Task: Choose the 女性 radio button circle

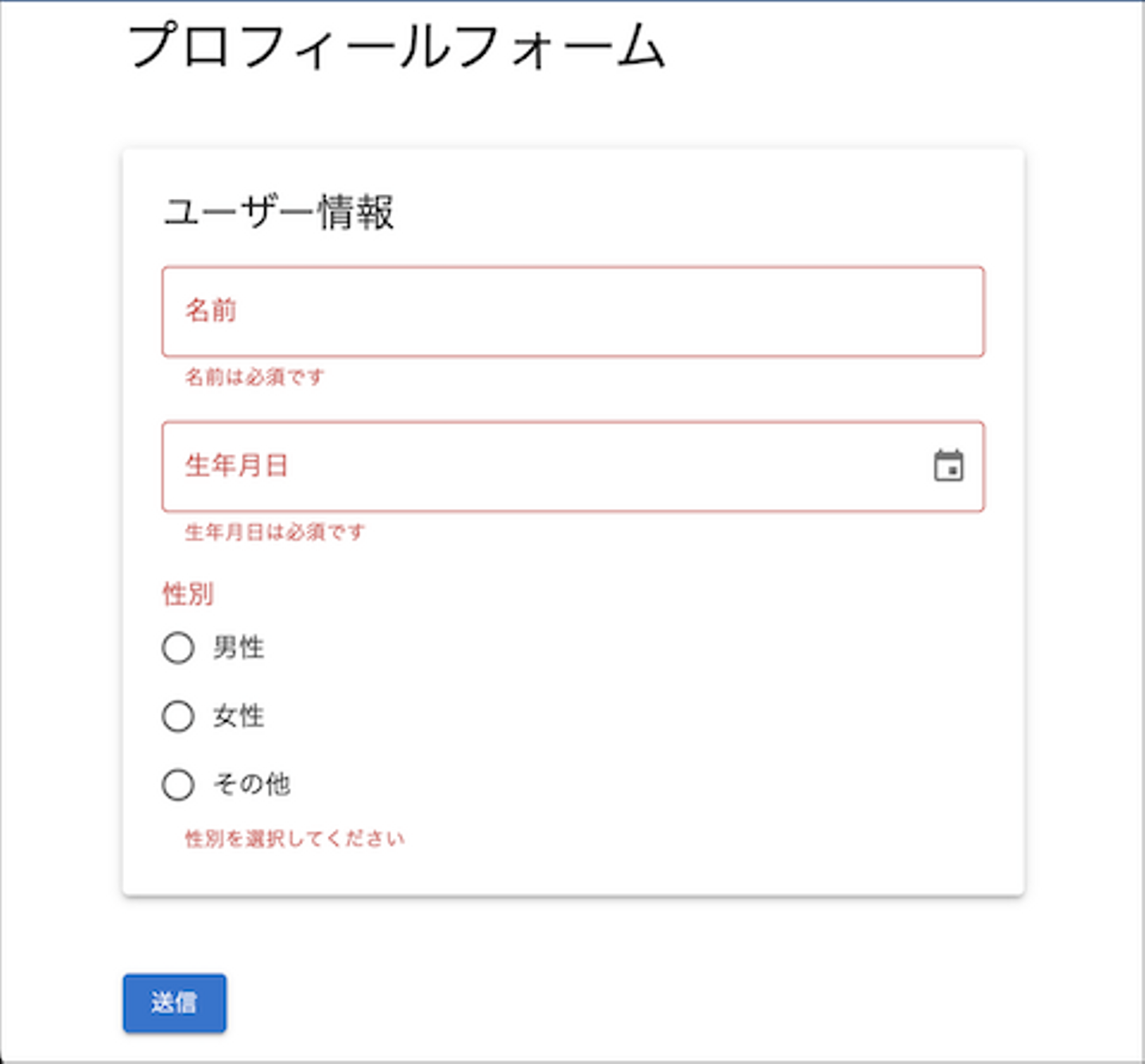Action: pyautogui.click(x=178, y=716)
